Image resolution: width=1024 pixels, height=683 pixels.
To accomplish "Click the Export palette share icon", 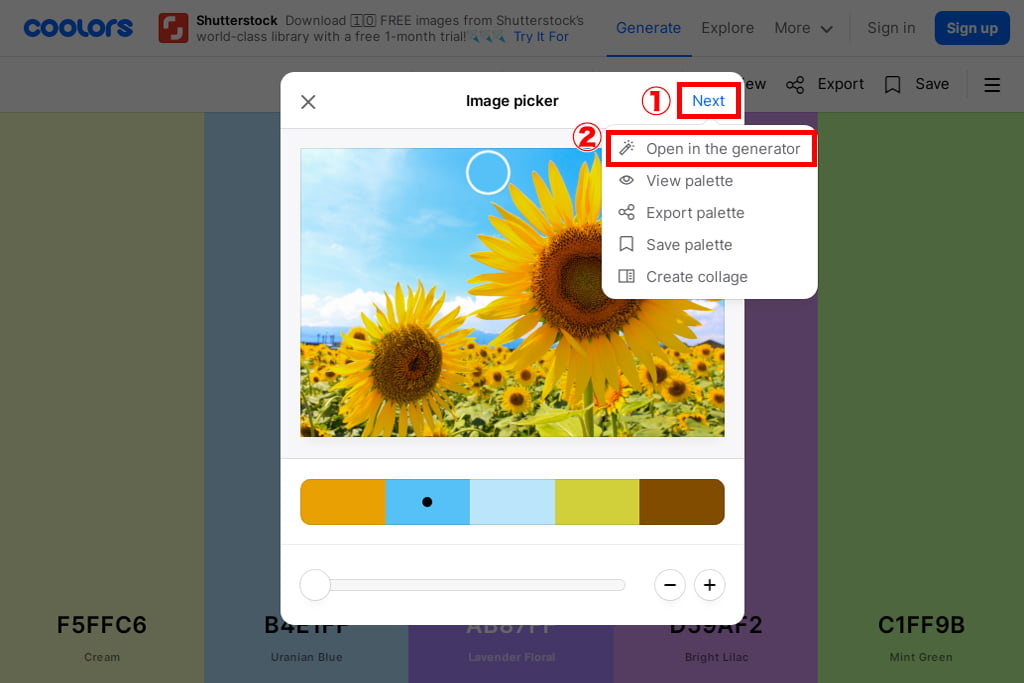I will [627, 213].
